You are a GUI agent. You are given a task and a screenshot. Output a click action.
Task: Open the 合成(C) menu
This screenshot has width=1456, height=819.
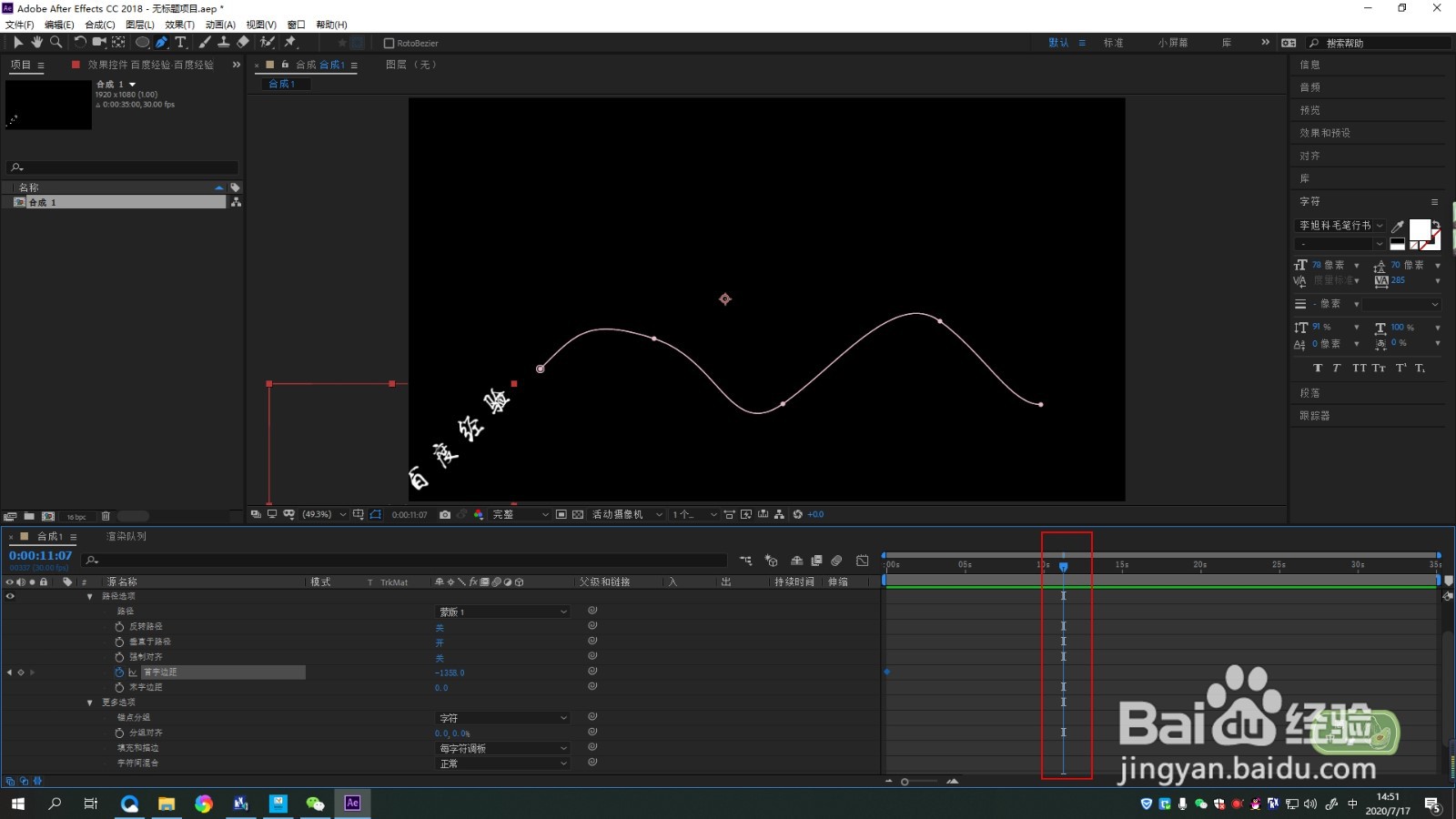point(100,25)
